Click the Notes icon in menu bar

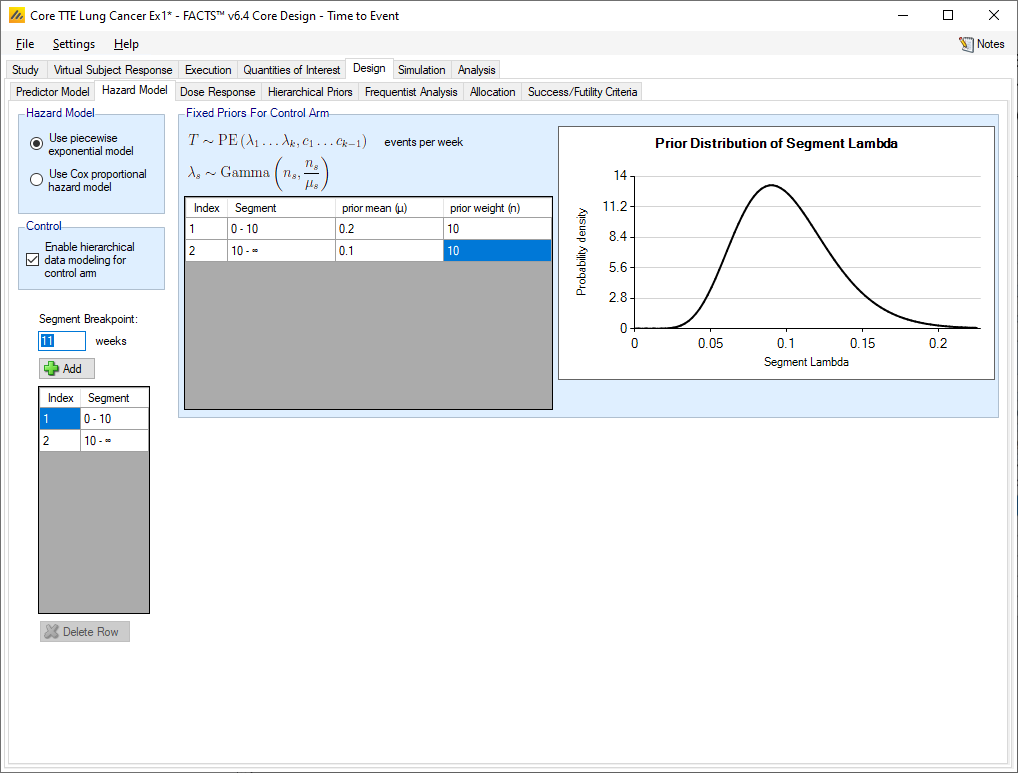(966, 44)
